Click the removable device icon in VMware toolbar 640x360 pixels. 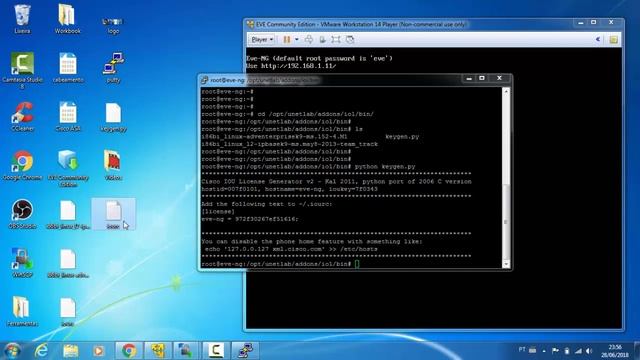pos(322,40)
